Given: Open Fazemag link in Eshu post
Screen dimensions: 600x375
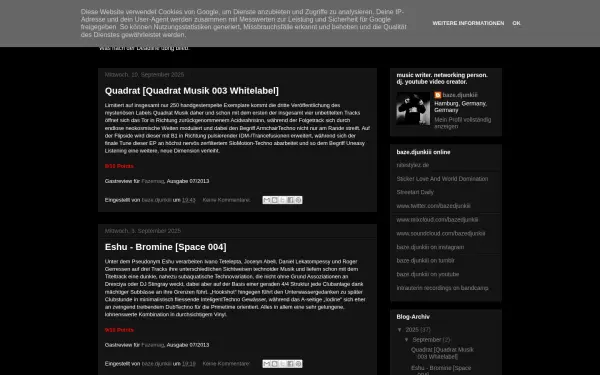Looking at the screenshot, I should pyautogui.click(x=153, y=345).
